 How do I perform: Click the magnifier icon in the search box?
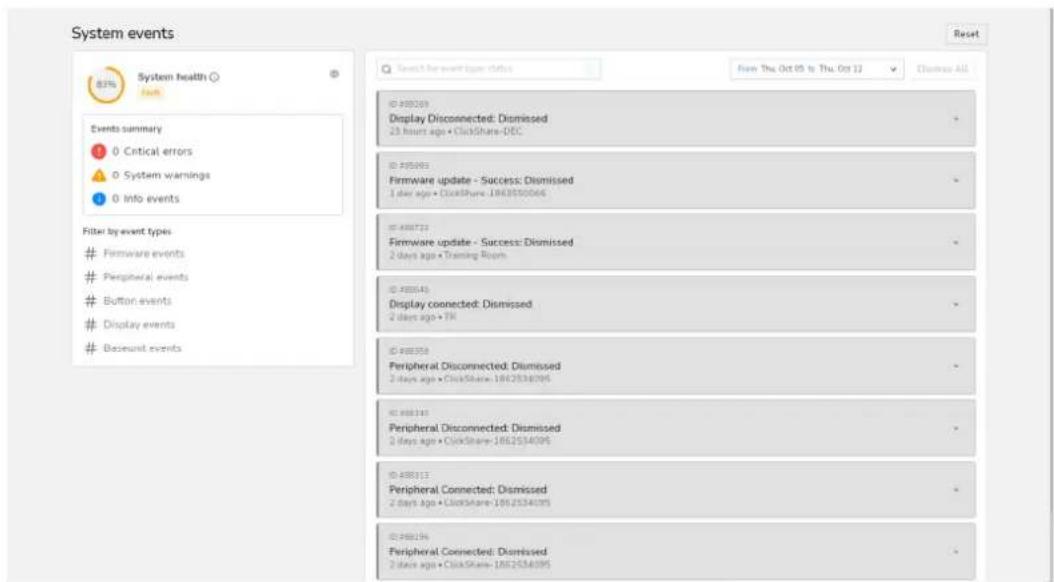pyautogui.click(x=387, y=69)
